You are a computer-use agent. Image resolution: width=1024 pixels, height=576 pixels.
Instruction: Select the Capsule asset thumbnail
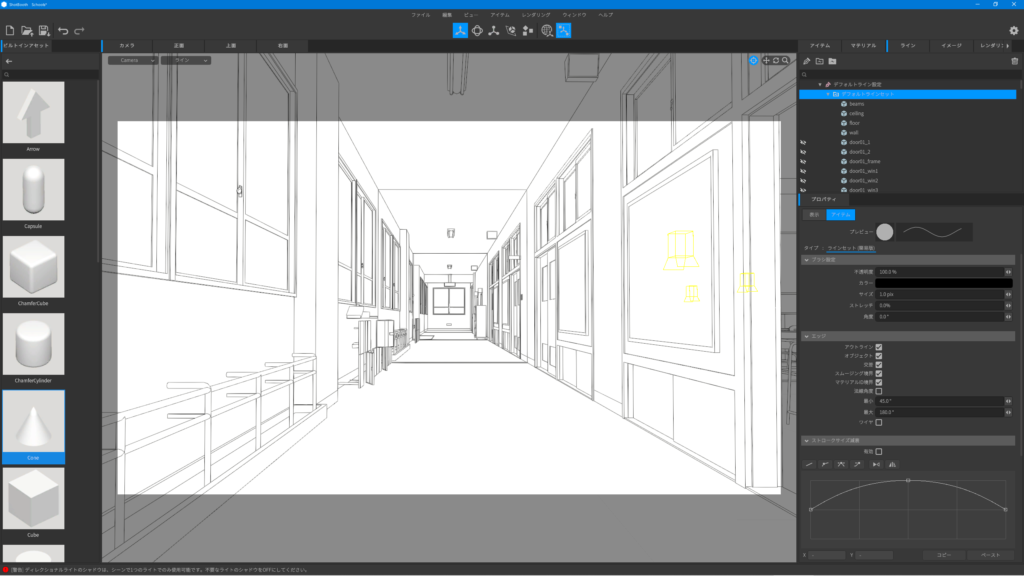(33, 189)
